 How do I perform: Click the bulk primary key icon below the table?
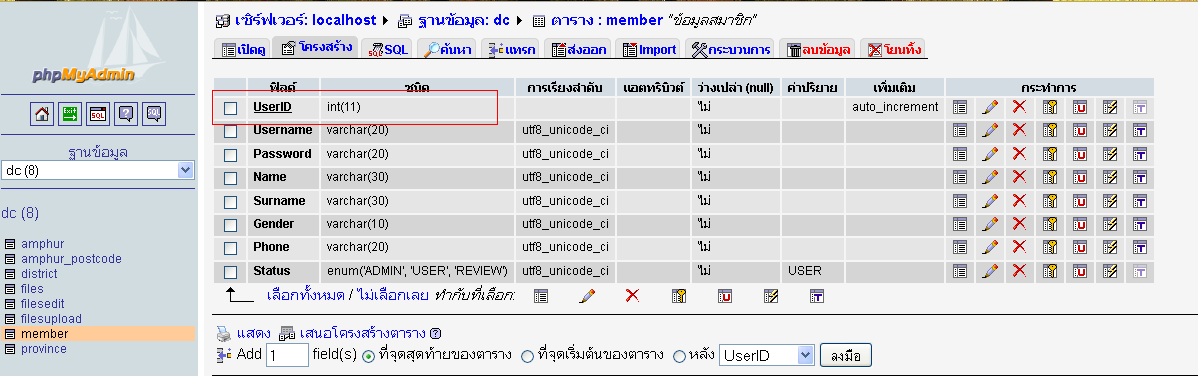click(x=679, y=295)
